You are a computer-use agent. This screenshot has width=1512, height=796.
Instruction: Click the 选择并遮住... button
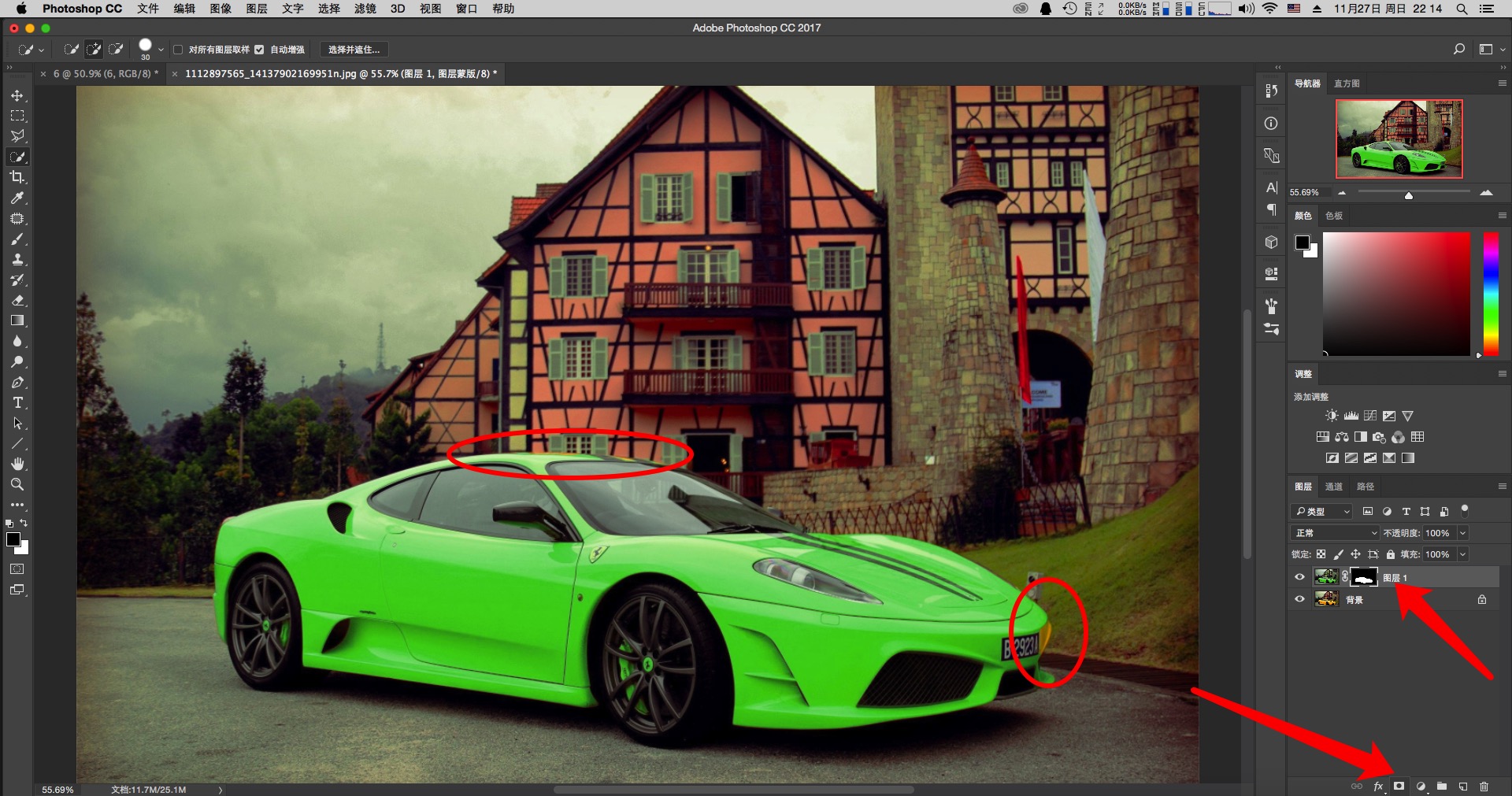pyautogui.click(x=354, y=50)
